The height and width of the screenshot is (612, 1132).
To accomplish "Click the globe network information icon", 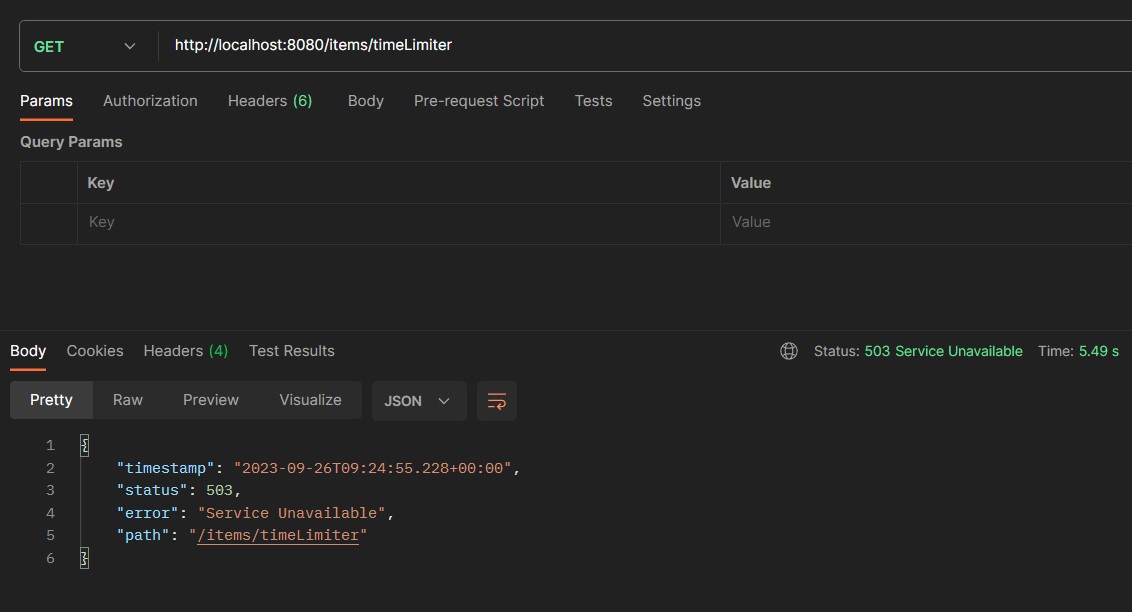I will (x=789, y=351).
